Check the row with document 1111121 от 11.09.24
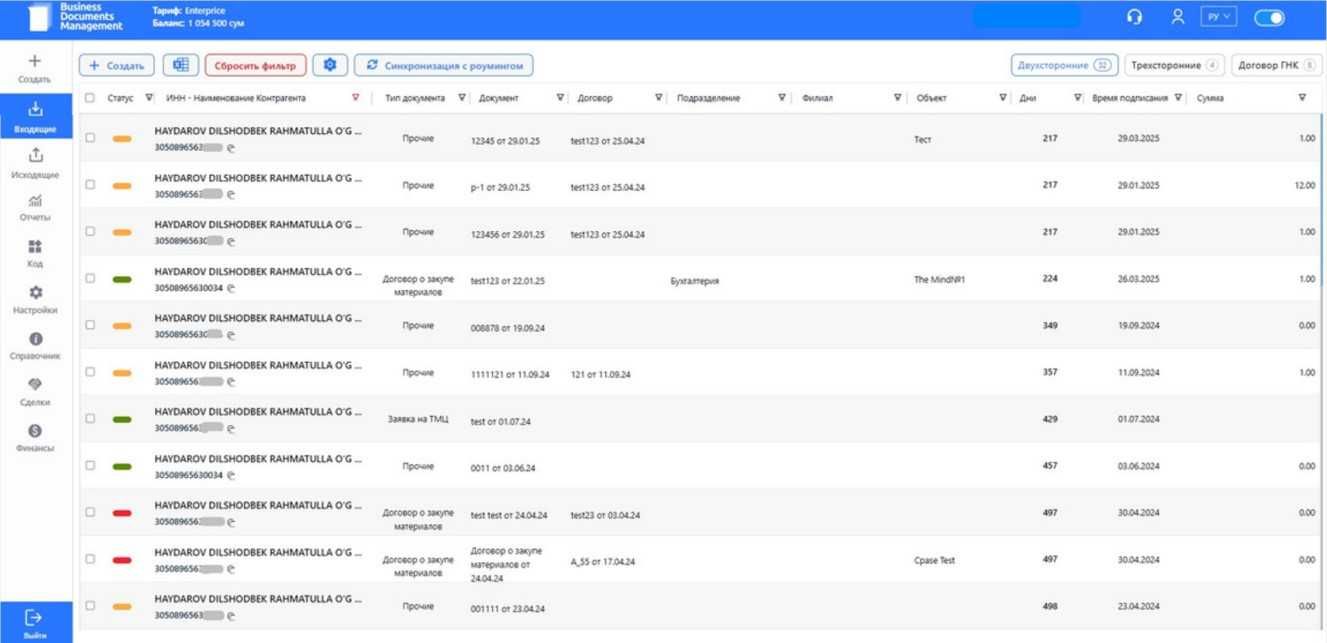This screenshot has height=643, width=1327. coord(90,372)
